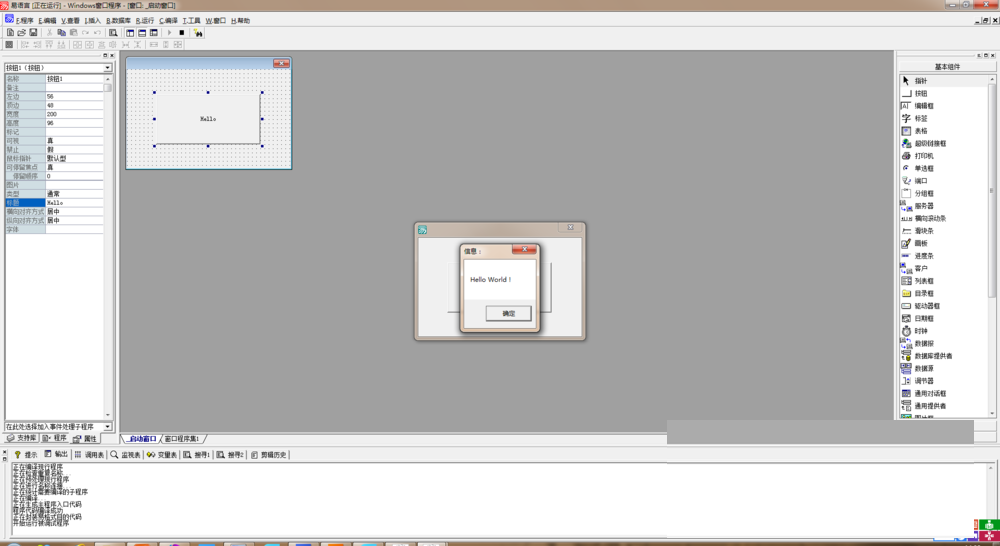The height and width of the screenshot is (546, 1000).
Task: Open the 剪辑历史 tab in bottom panel
Action: 269,455
